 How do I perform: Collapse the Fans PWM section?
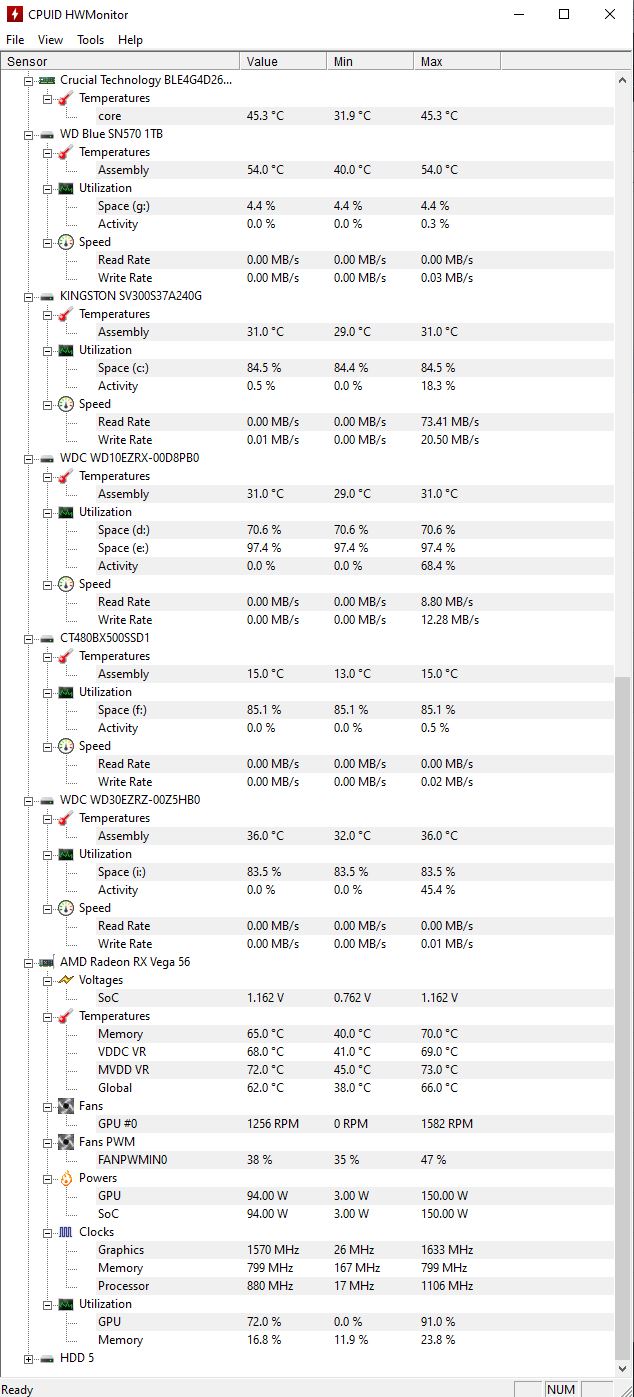pos(47,1142)
